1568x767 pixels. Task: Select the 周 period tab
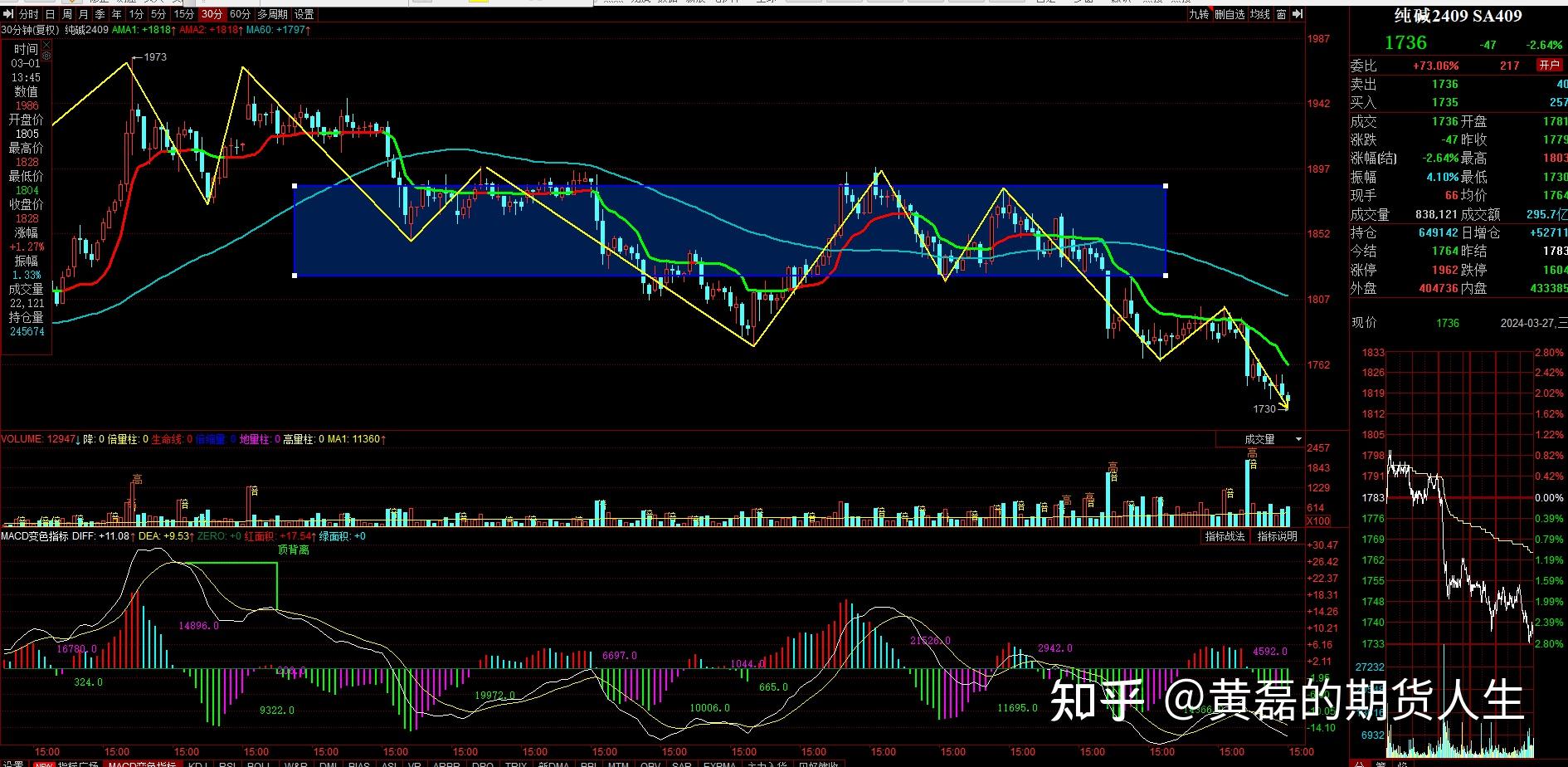67,14
